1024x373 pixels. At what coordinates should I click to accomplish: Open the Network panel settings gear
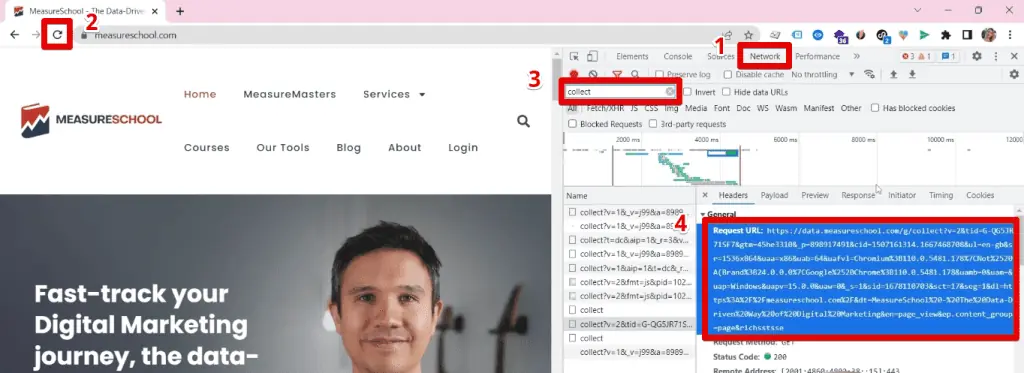1014,74
